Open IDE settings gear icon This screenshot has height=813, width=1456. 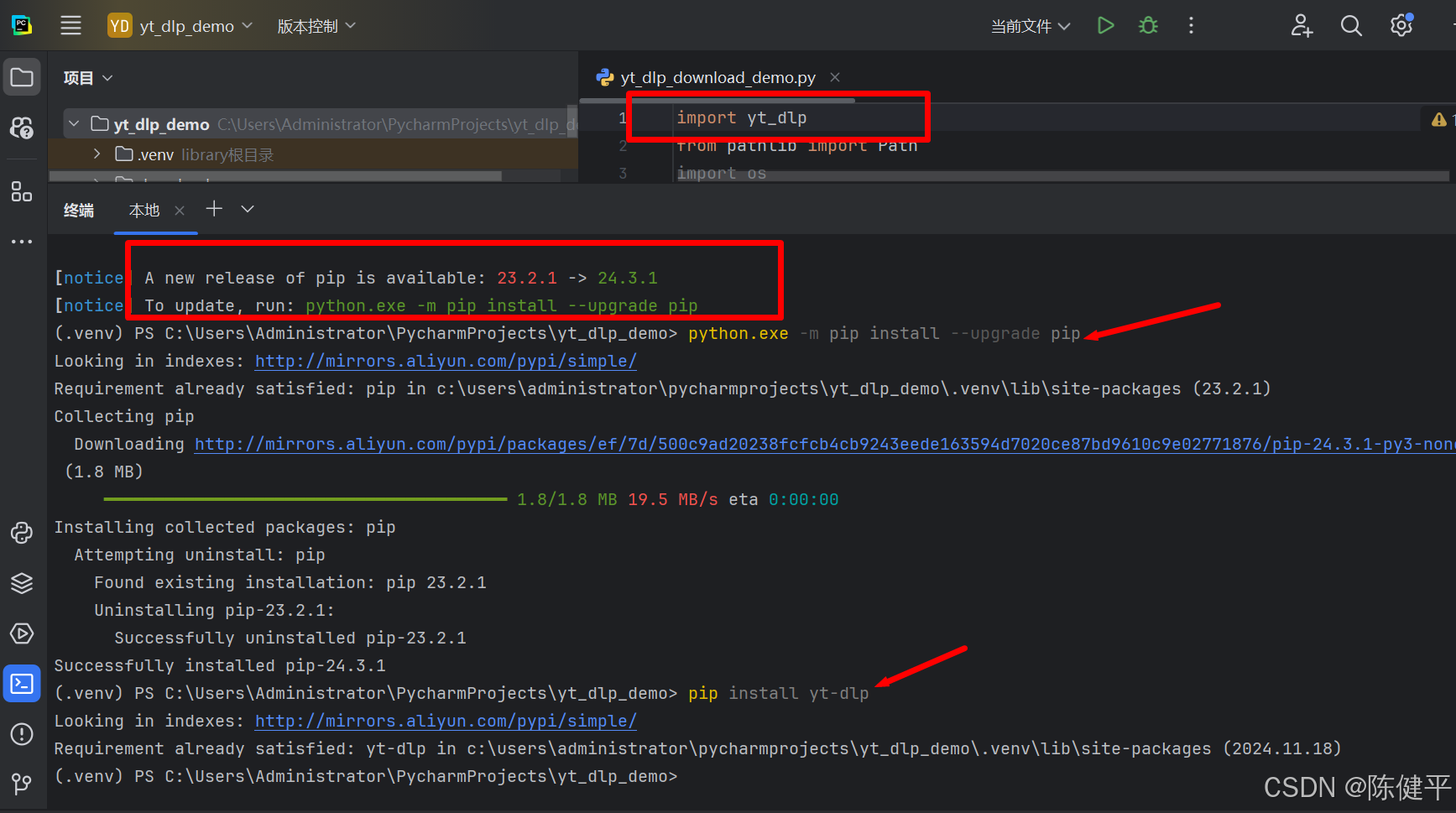[x=1401, y=26]
